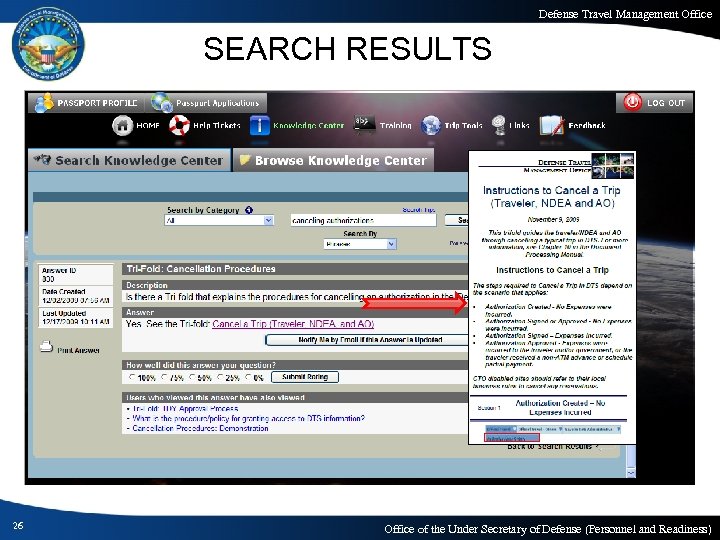Open Training keyboard icon

(x=364, y=124)
